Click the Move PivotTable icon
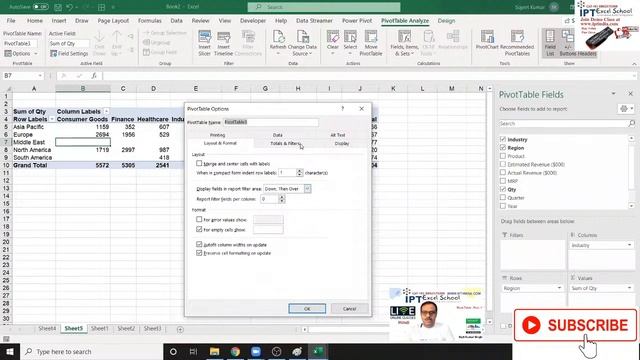The height and width of the screenshot is (360, 640). tap(371, 42)
